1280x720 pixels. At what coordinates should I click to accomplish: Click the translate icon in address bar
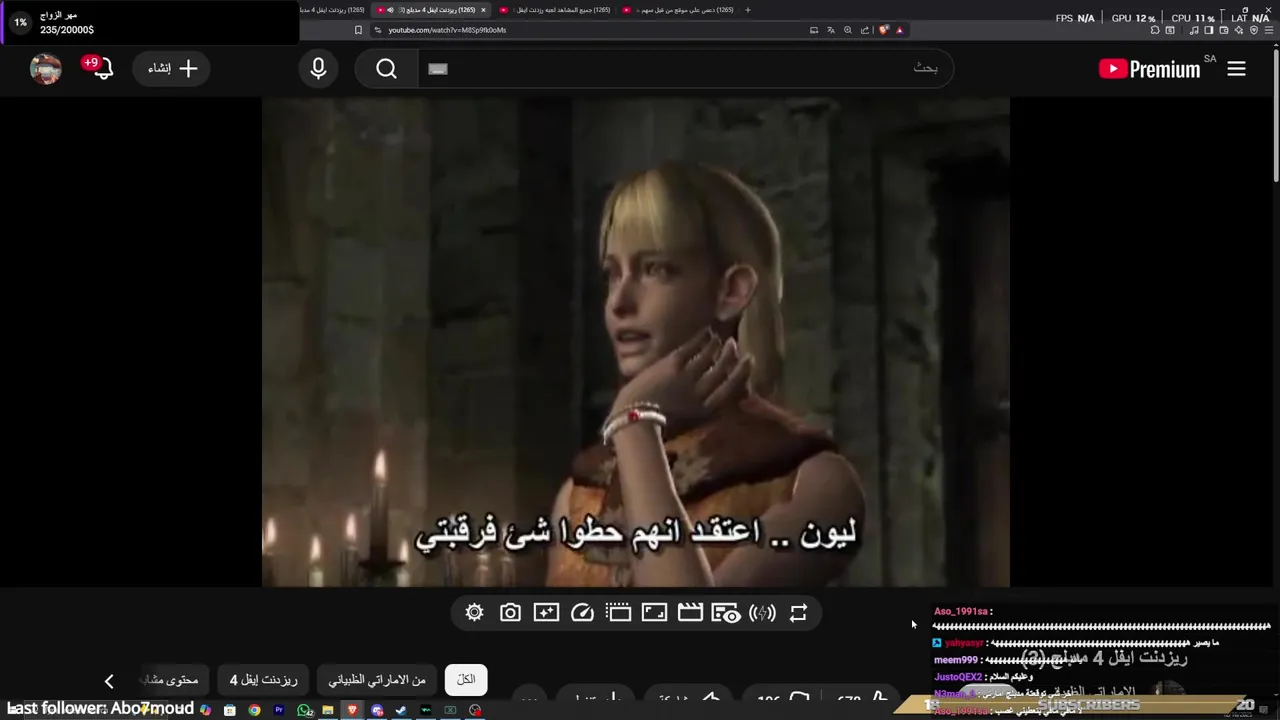[830, 30]
